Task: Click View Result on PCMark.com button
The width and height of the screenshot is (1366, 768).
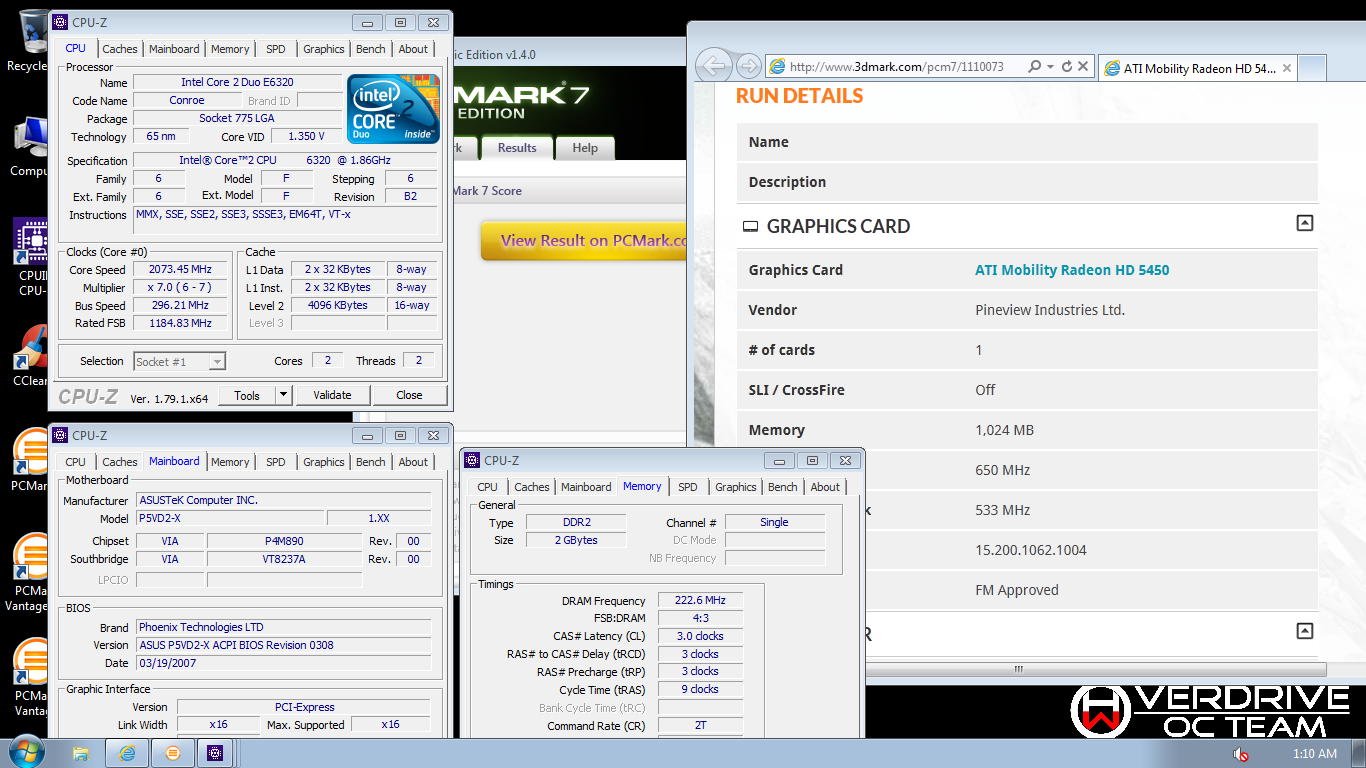Action: (x=584, y=241)
